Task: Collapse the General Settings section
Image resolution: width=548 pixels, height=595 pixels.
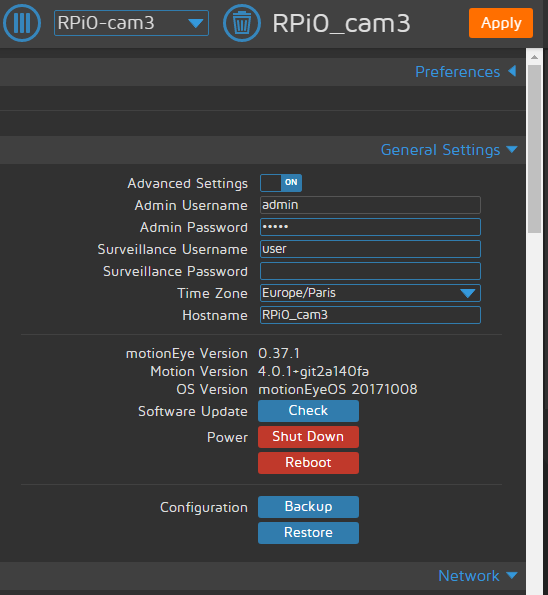Action: tap(449, 150)
